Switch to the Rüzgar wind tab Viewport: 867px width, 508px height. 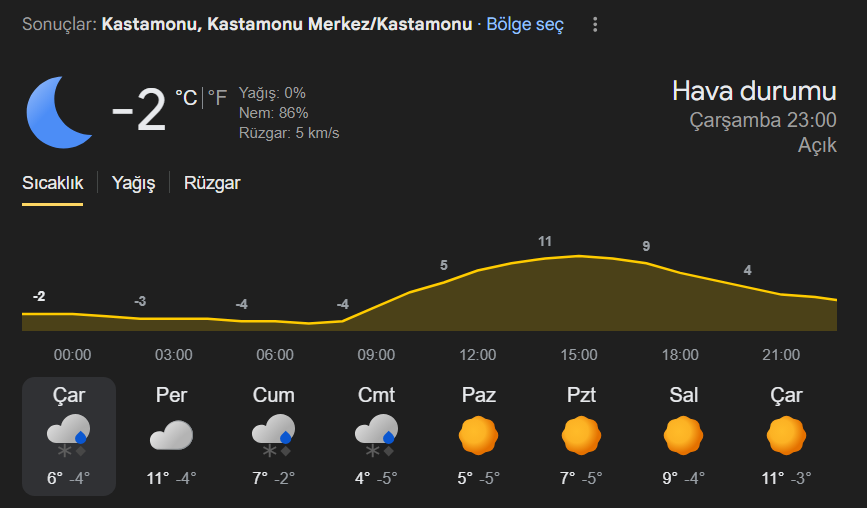[212, 183]
